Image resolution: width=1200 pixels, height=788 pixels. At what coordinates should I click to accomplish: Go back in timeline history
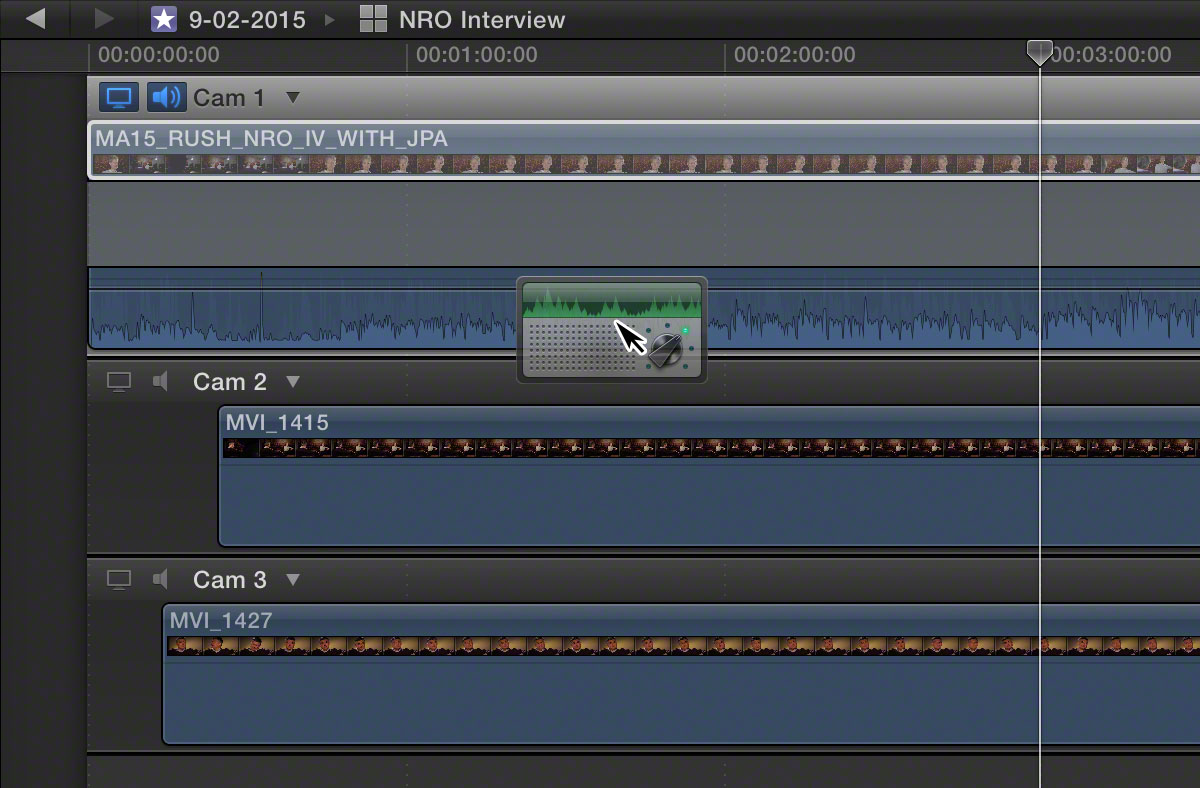coord(35,18)
